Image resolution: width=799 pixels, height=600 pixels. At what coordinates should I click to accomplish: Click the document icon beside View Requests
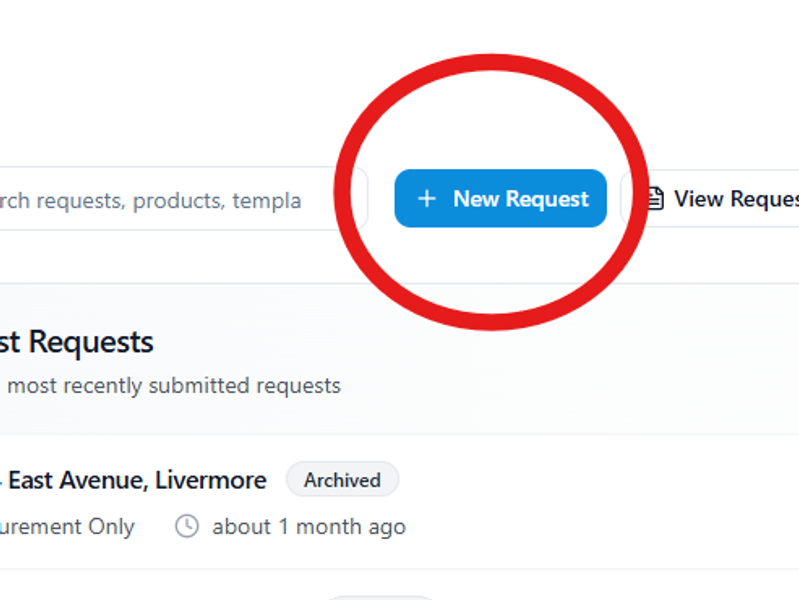tap(655, 199)
